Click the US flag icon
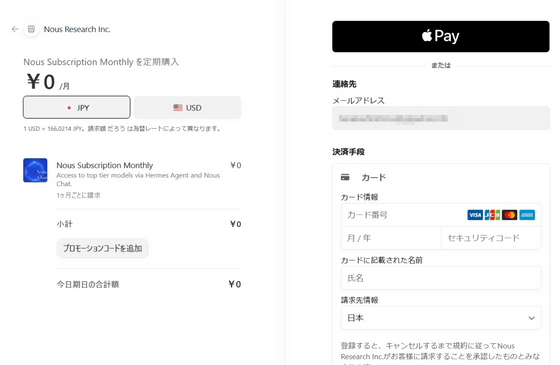The height and width of the screenshot is (365, 560). click(x=178, y=108)
